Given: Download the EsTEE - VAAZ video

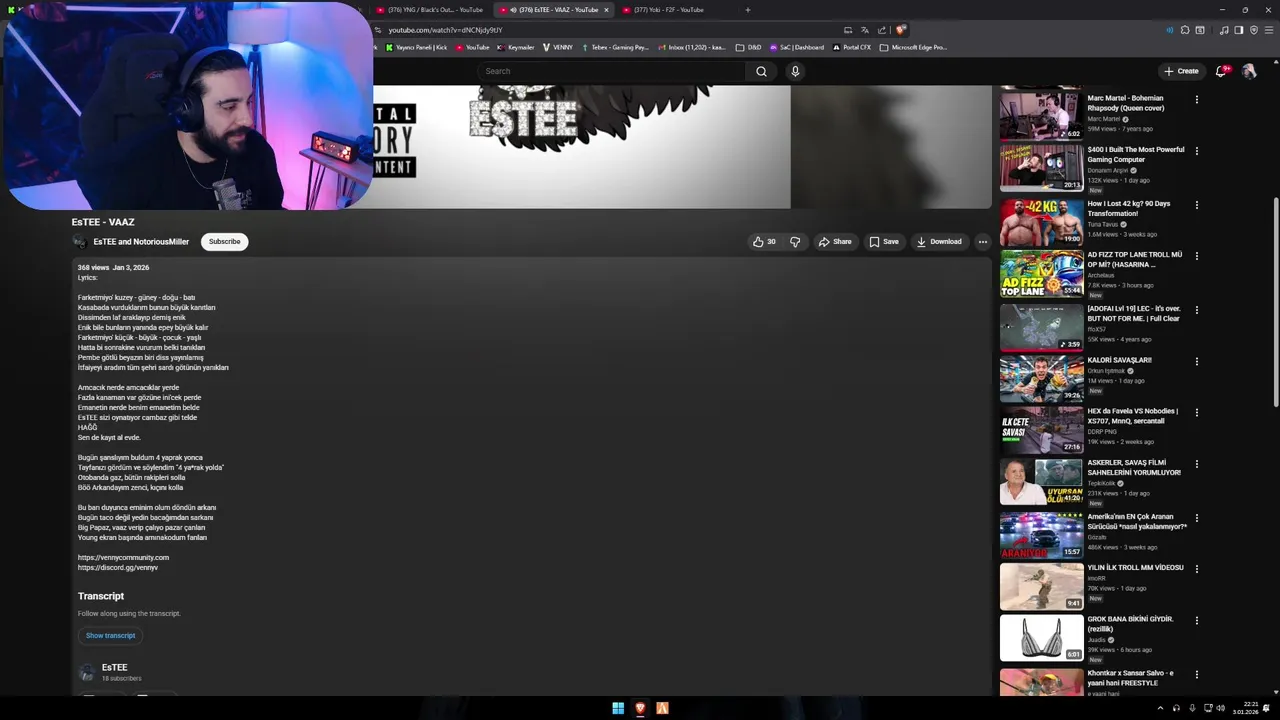Looking at the screenshot, I should click(x=939, y=241).
